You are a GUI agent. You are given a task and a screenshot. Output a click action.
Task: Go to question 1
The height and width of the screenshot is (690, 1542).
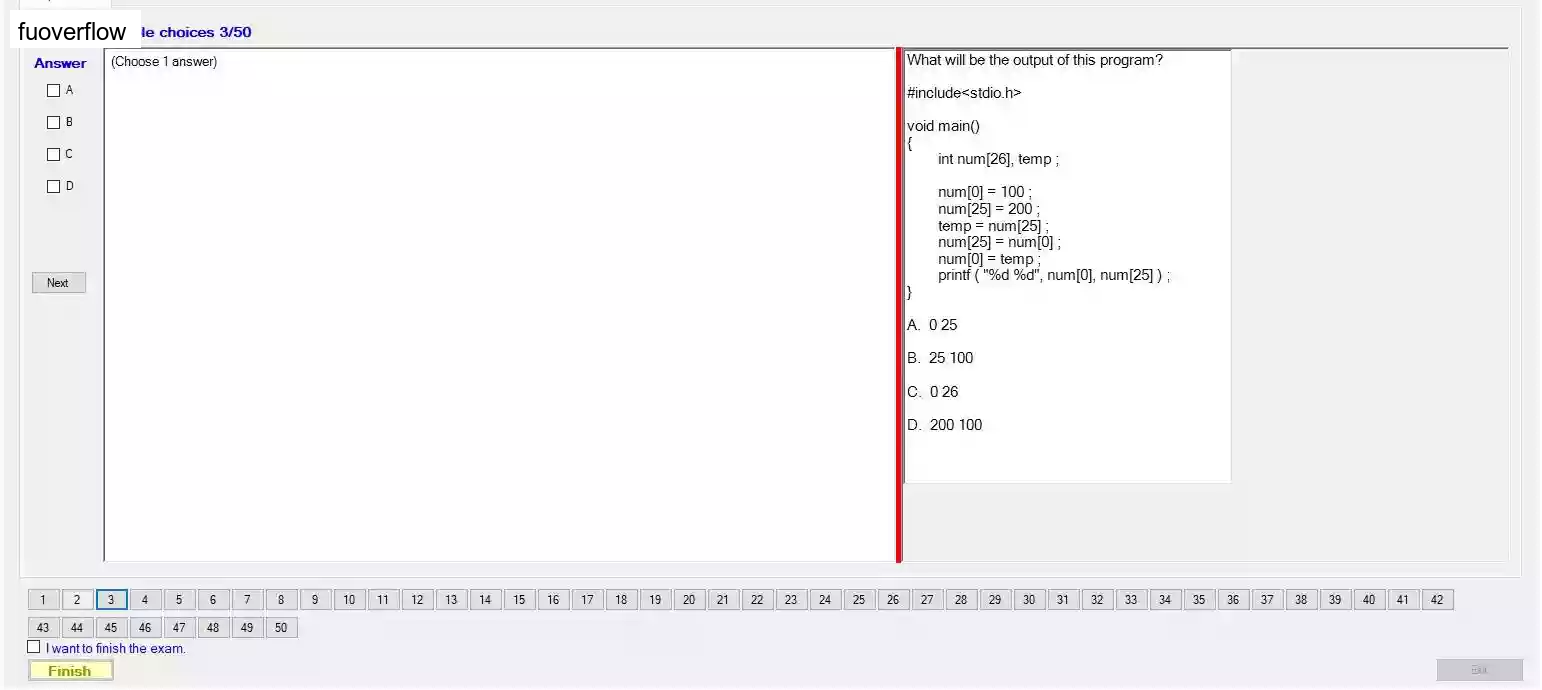click(43, 600)
